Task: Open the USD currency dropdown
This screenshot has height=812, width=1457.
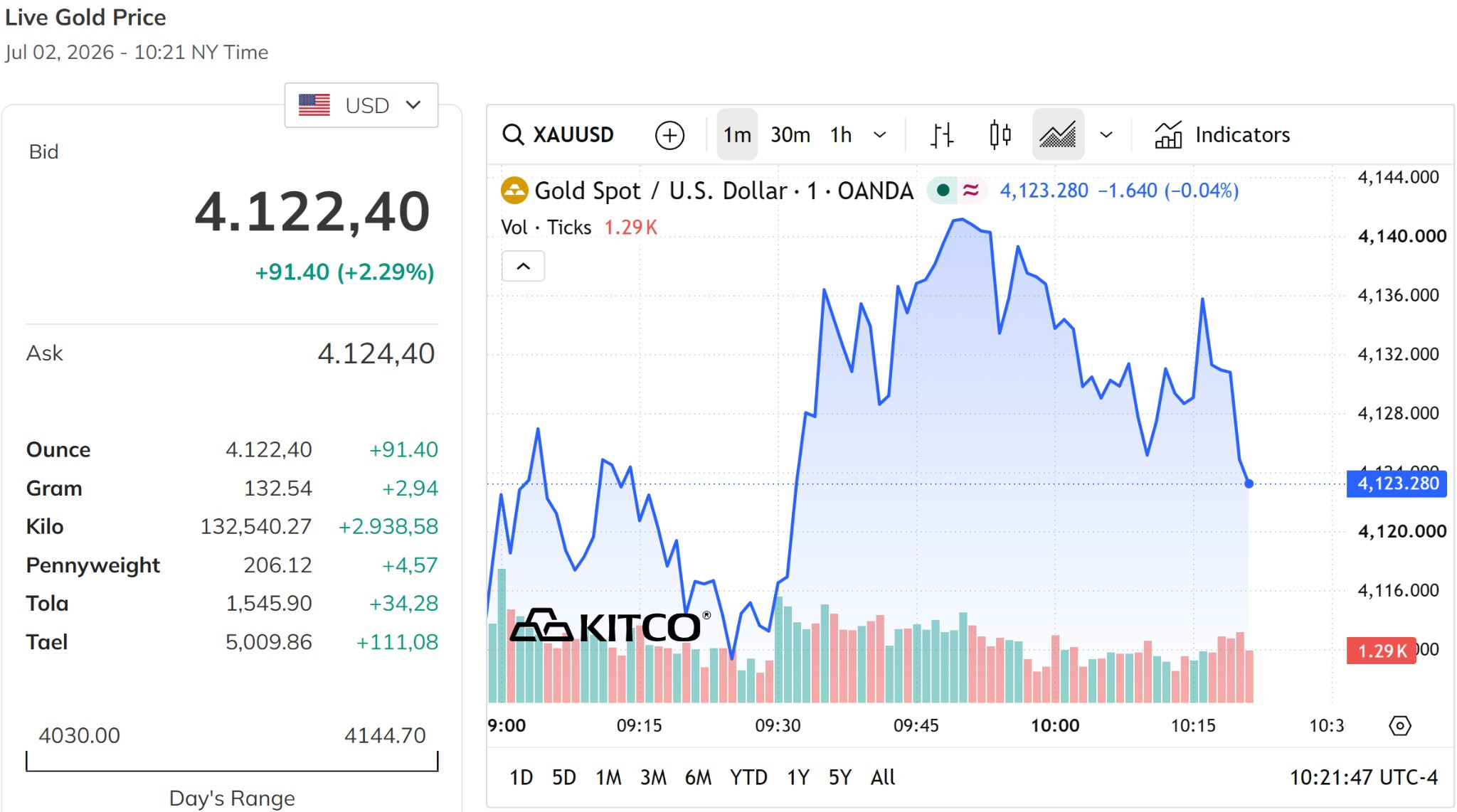Action: [361, 105]
